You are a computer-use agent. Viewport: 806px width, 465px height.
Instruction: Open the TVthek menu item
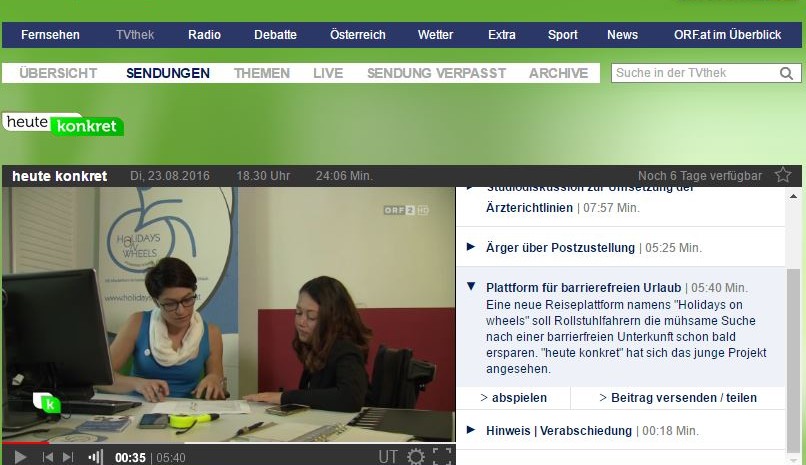click(135, 35)
